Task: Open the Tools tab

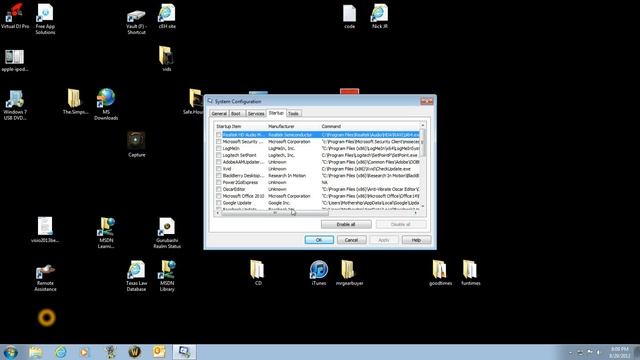Action: click(293, 113)
